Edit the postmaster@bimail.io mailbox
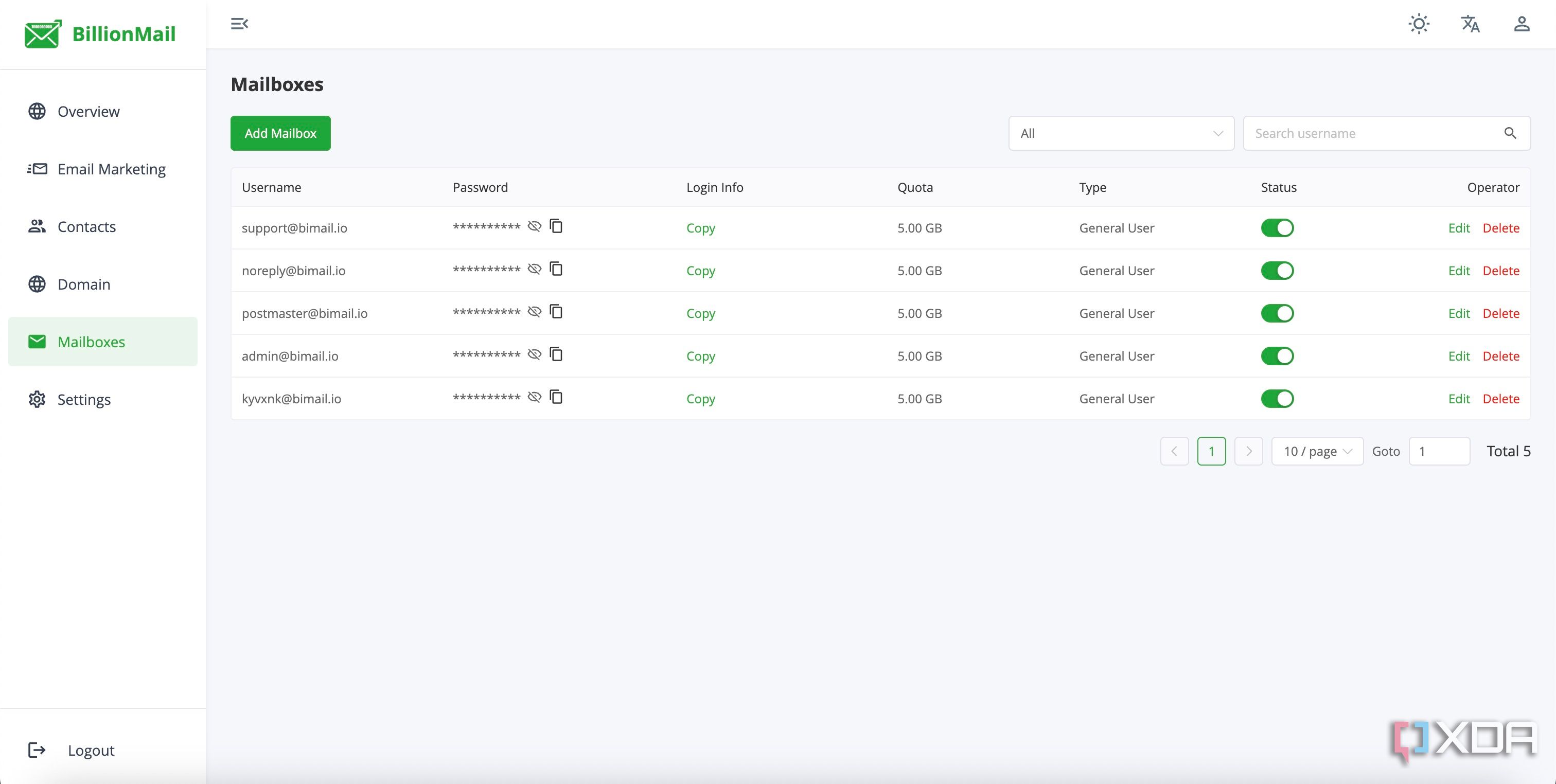This screenshot has height=784, width=1556. 1459,313
